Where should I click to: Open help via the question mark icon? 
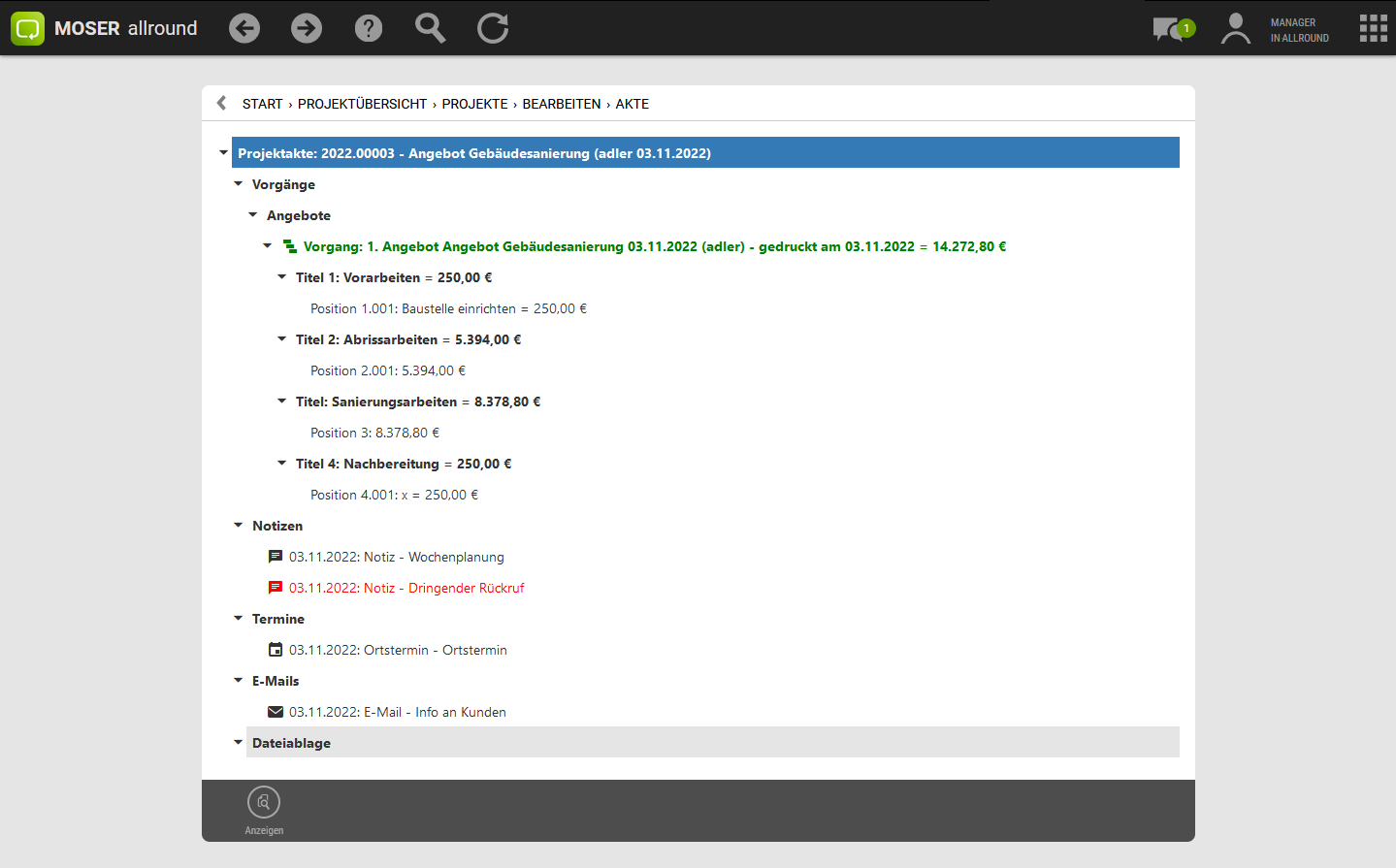tap(369, 28)
